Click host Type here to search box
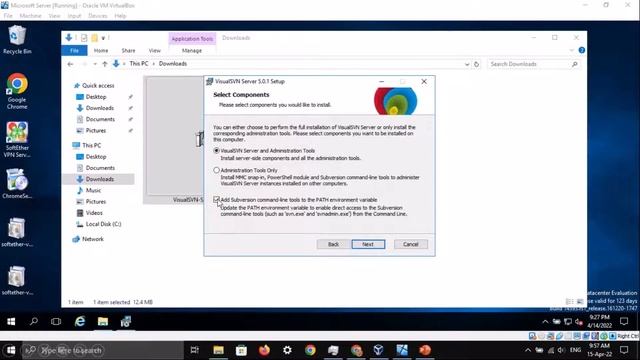The height and width of the screenshot is (360, 640). (102, 350)
